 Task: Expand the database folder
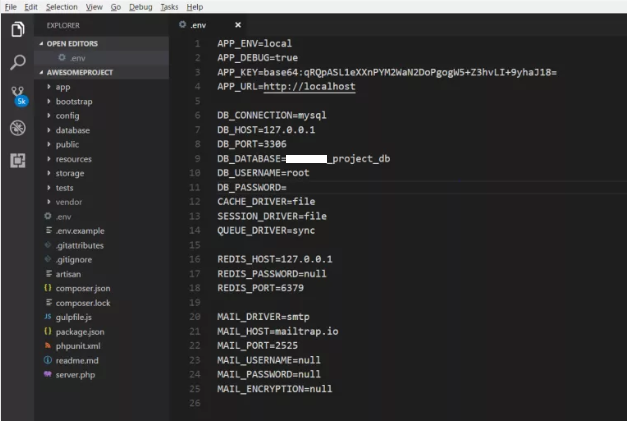[x=49, y=130]
